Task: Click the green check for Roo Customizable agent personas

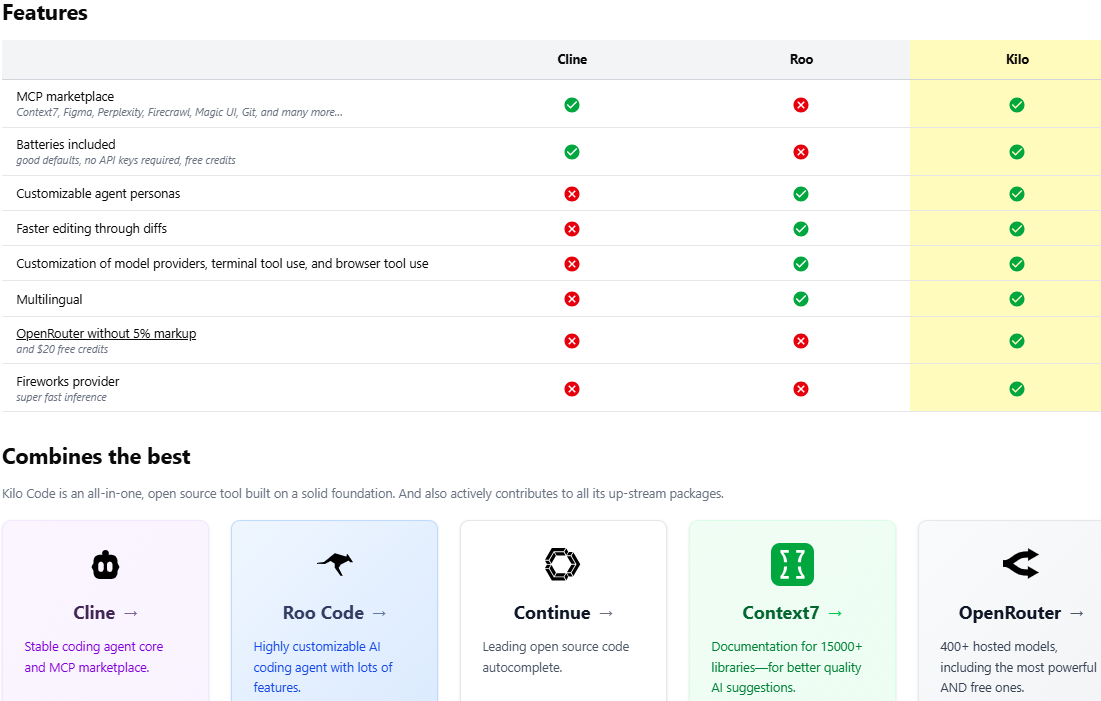Action: [x=801, y=194]
